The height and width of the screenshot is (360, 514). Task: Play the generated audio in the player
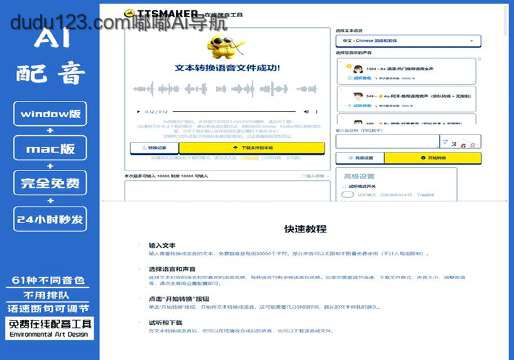click(138, 112)
